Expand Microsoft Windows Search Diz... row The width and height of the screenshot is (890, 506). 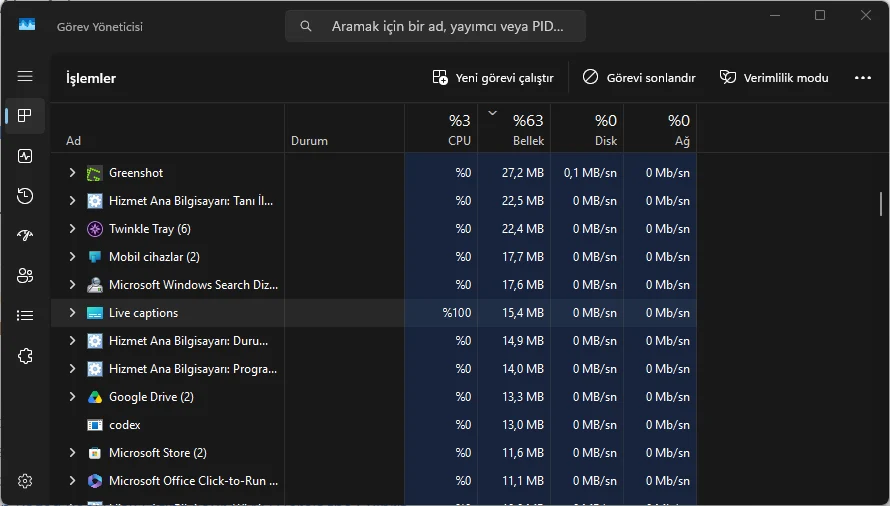point(72,284)
